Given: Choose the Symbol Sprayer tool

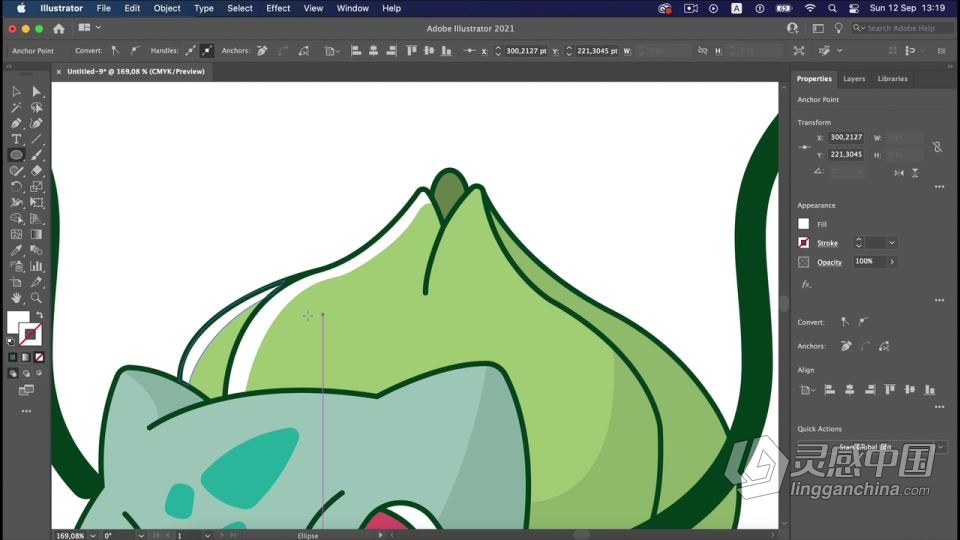Looking at the screenshot, I should [17, 266].
